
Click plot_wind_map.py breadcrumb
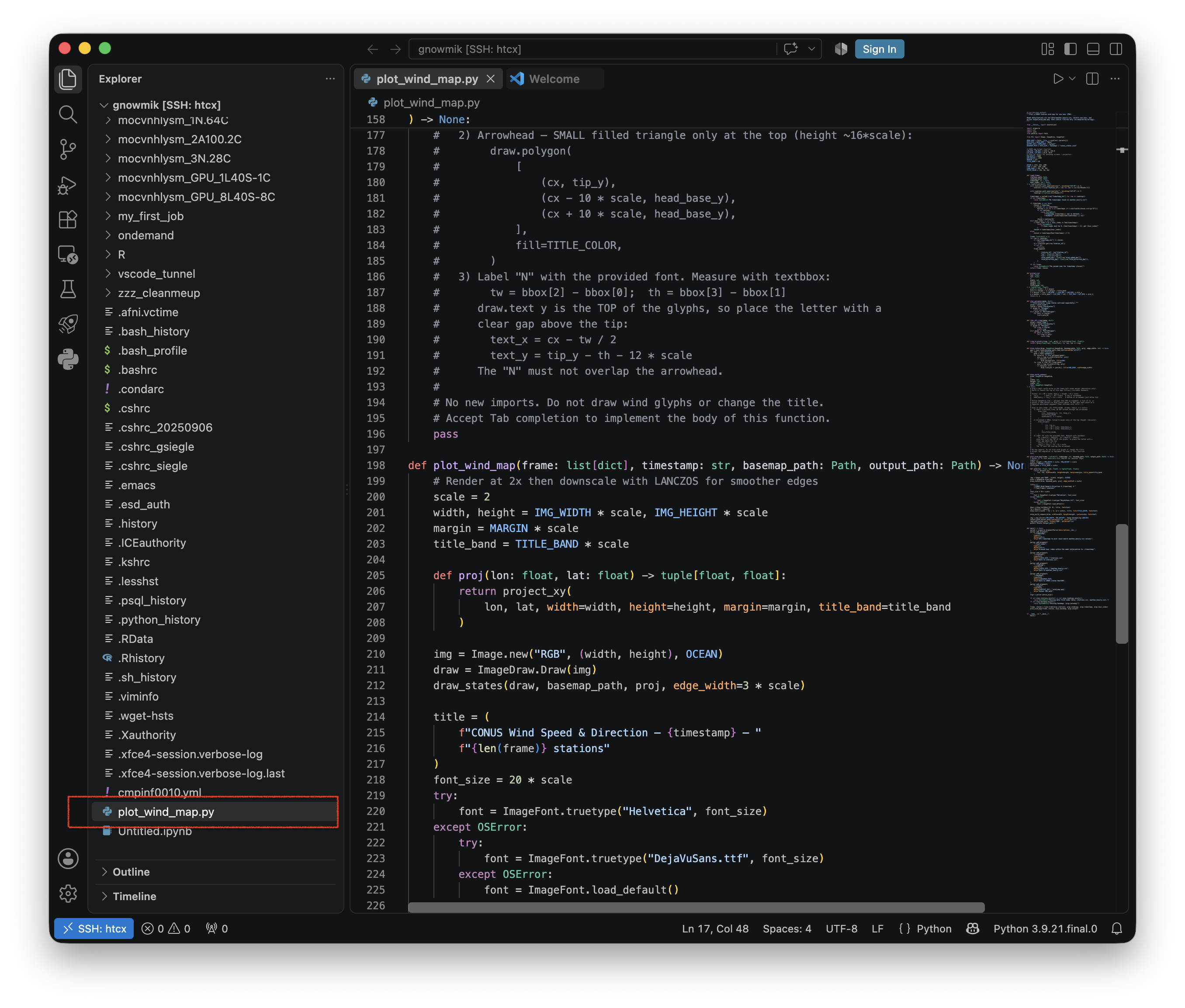click(x=431, y=102)
